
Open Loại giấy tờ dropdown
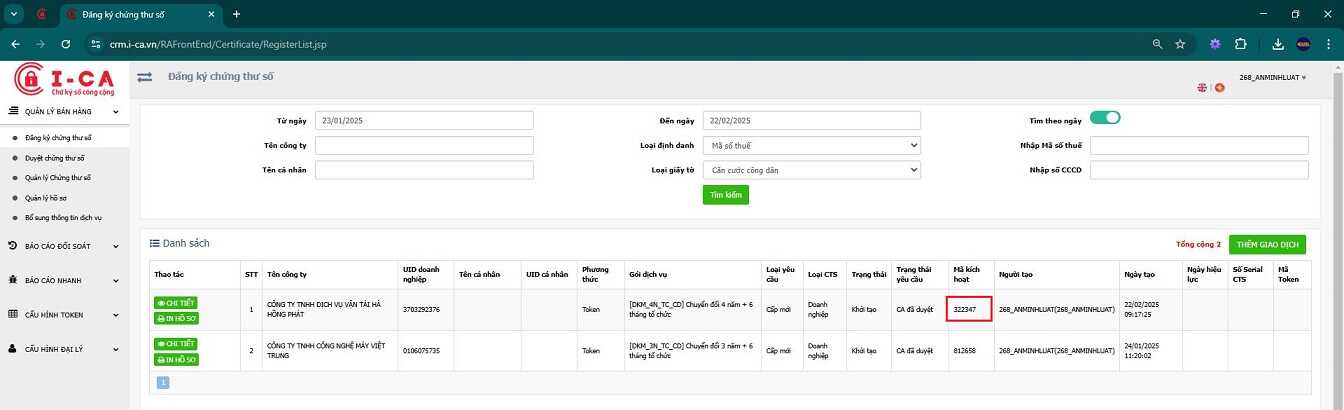(x=811, y=170)
